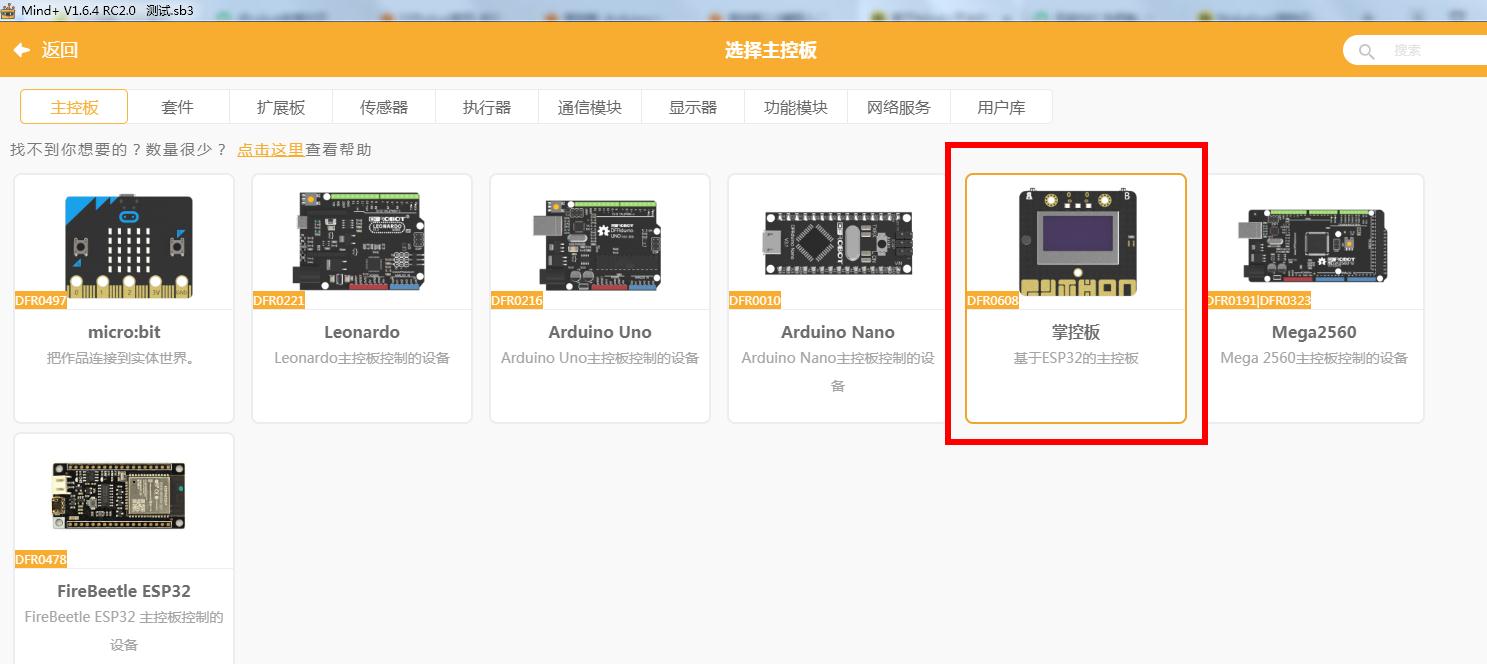Select the FireBeetle ESP32 board image
Image resolution: width=1487 pixels, height=664 pixels.
pyautogui.click(x=119, y=496)
